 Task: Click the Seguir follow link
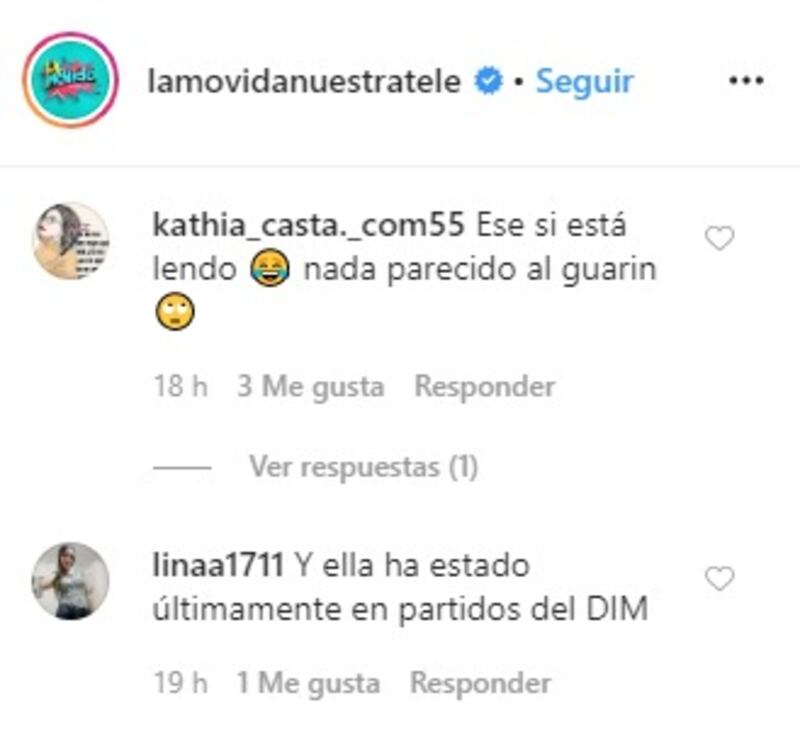click(585, 82)
